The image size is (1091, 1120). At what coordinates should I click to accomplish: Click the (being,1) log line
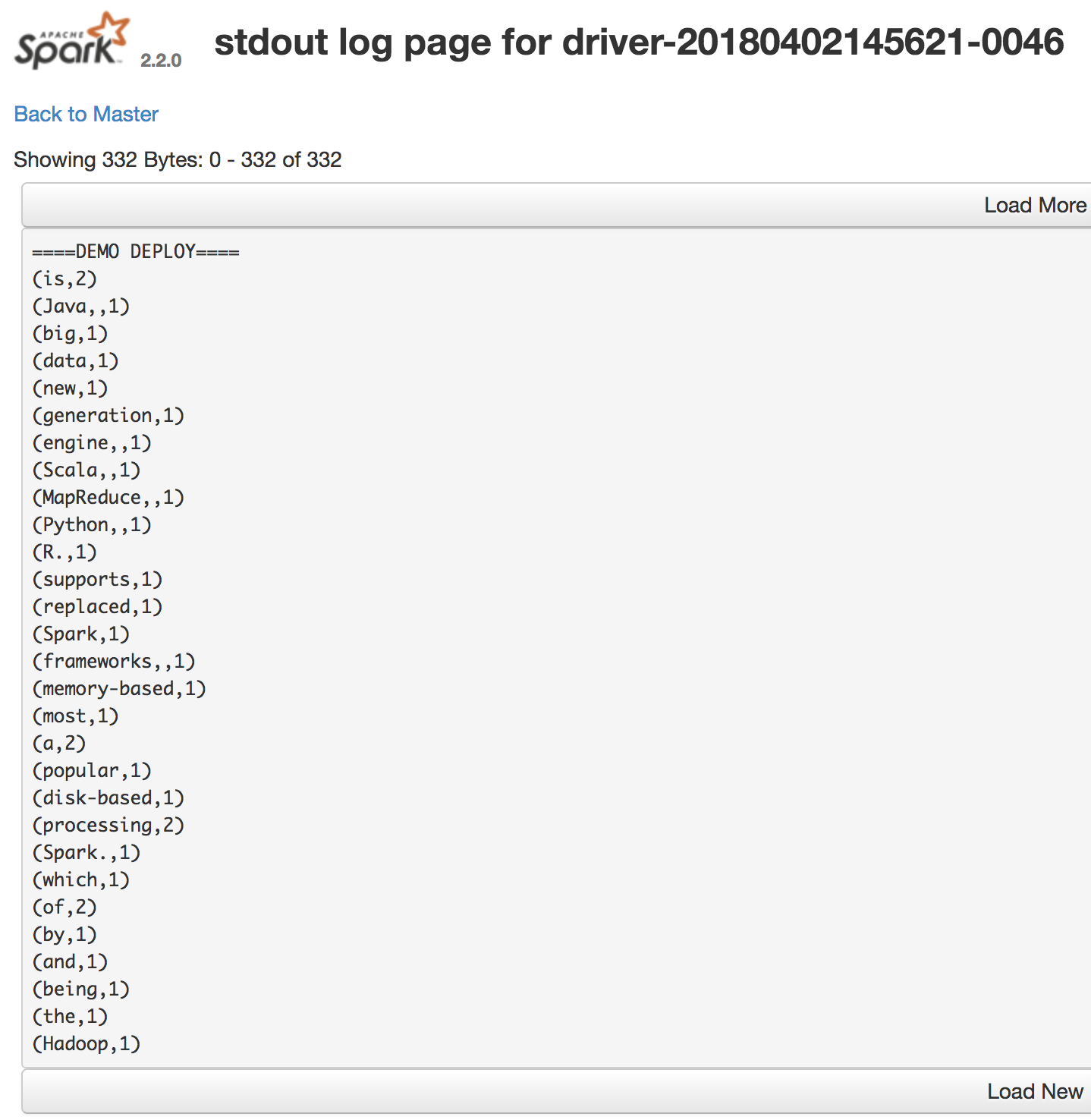(81, 989)
